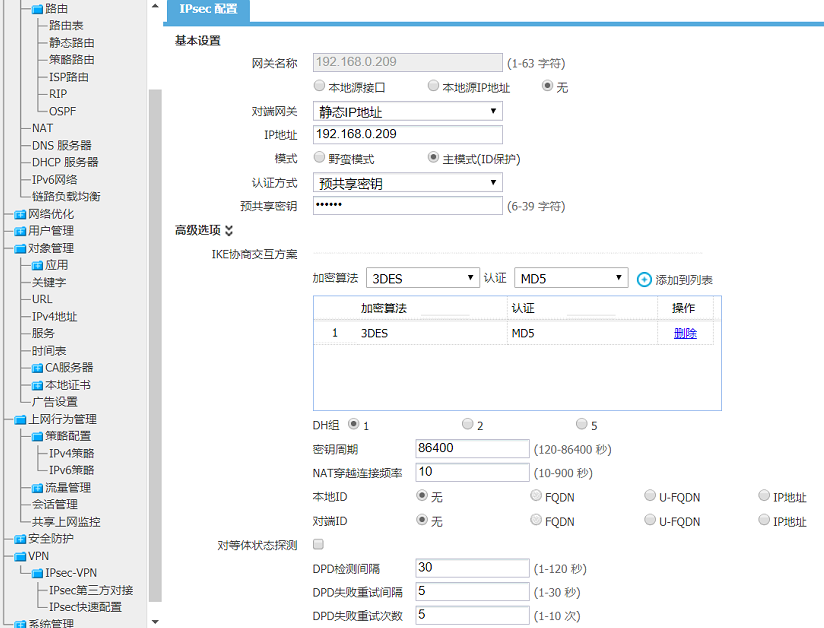Viewport: 824px width, 628px height.
Task: Click the plus icon for 添加到列表
Action: tap(644, 279)
